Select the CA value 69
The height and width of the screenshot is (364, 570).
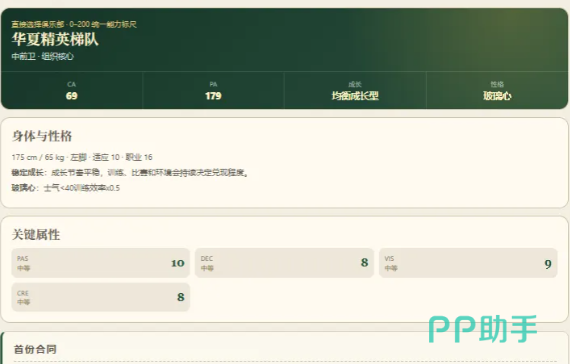click(72, 96)
